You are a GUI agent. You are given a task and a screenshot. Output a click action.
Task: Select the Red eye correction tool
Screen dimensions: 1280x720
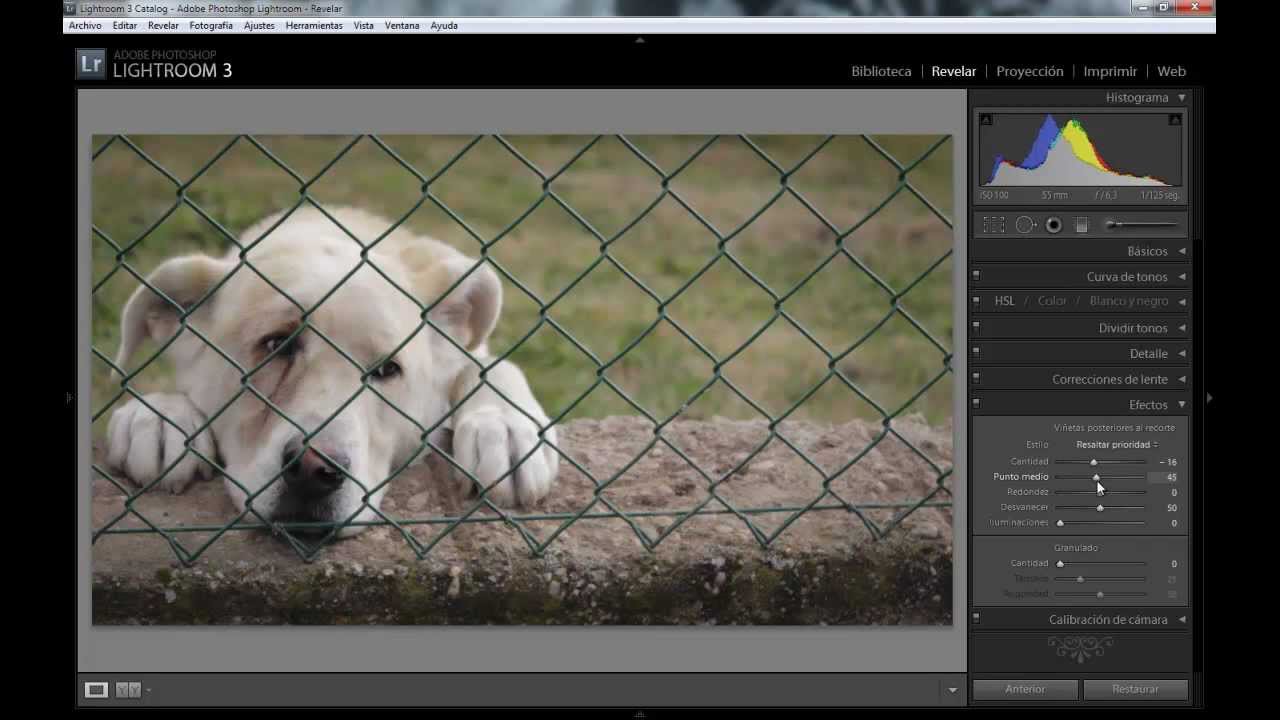tap(1053, 226)
